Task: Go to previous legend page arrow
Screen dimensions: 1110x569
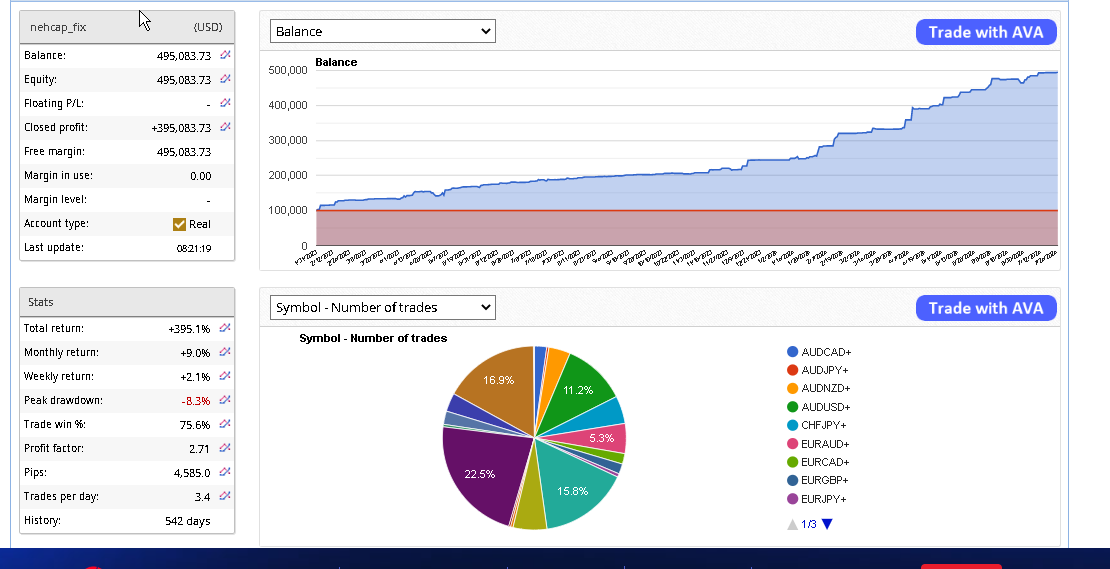Action: coord(792,524)
